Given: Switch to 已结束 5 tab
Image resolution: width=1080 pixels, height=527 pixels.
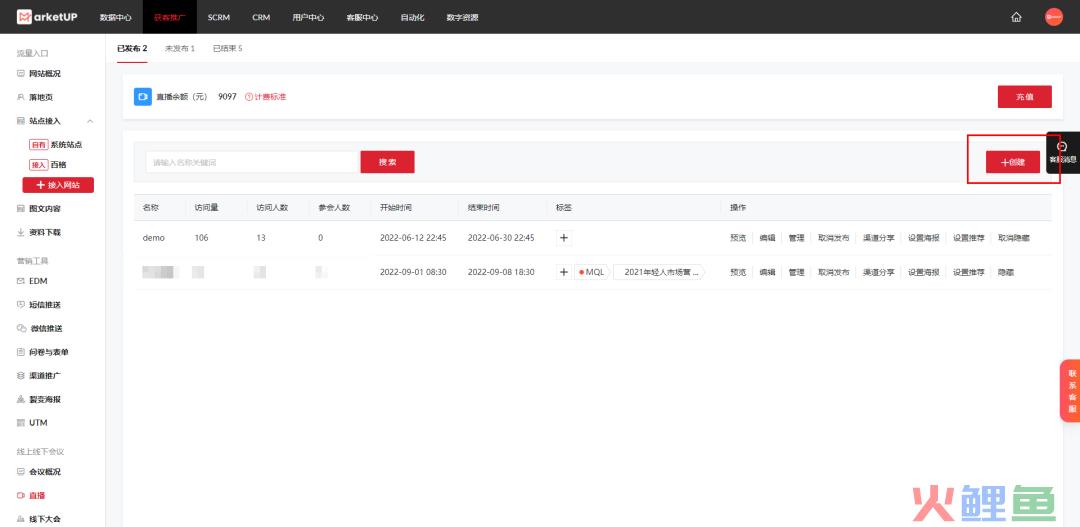Looking at the screenshot, I should pos(227,49).
